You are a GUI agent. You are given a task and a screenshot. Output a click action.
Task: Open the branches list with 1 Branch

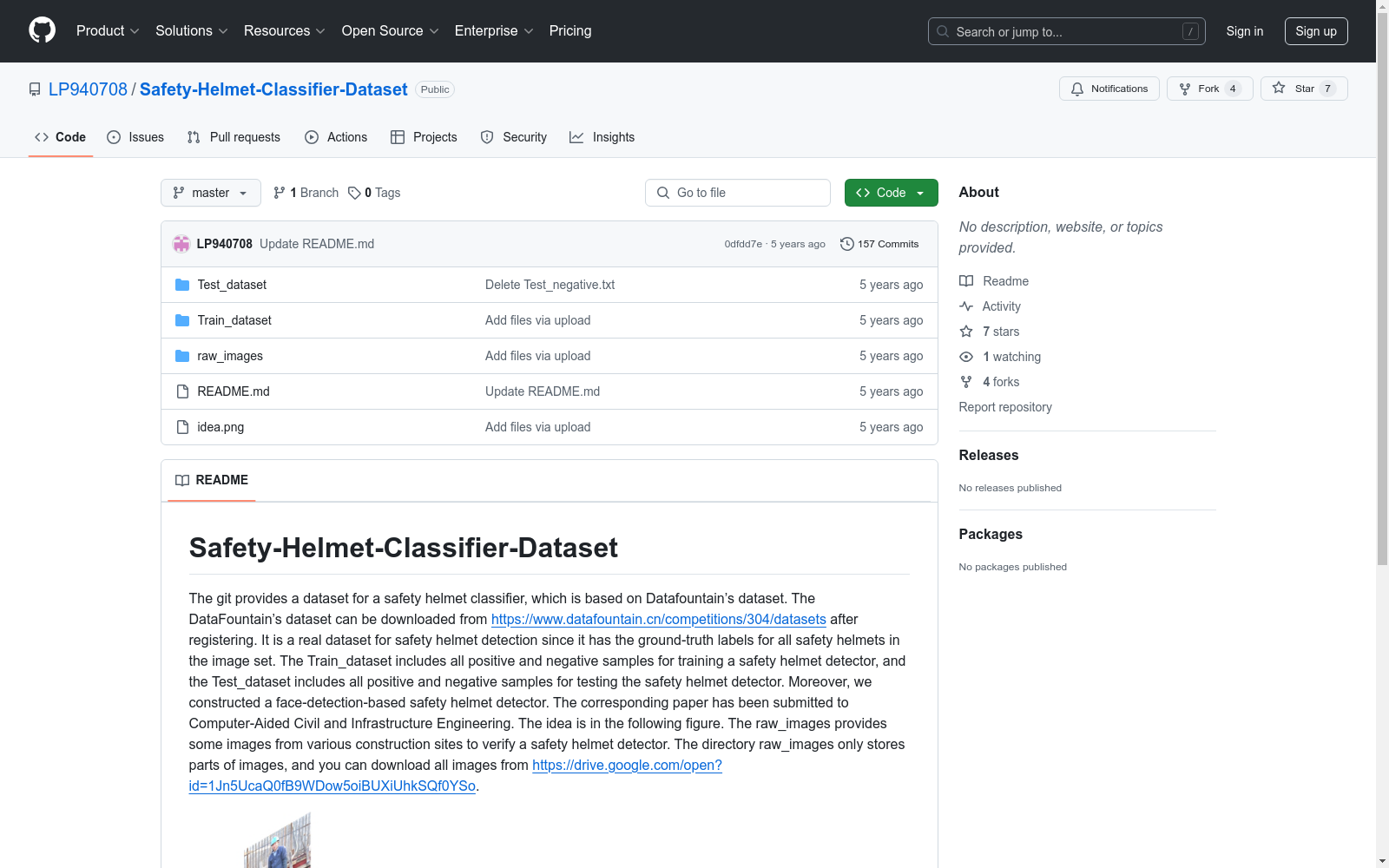[x=306, y=193]
